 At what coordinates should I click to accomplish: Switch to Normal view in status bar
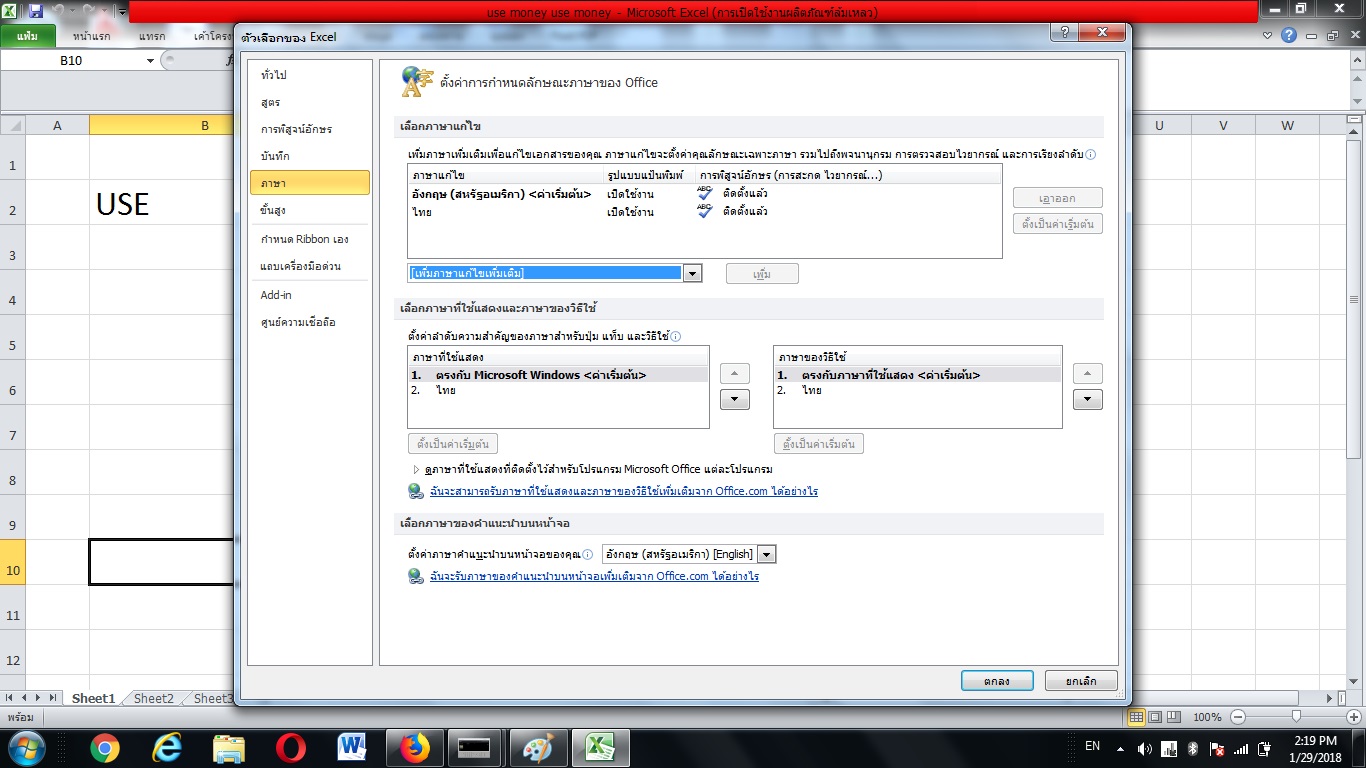1137,717
